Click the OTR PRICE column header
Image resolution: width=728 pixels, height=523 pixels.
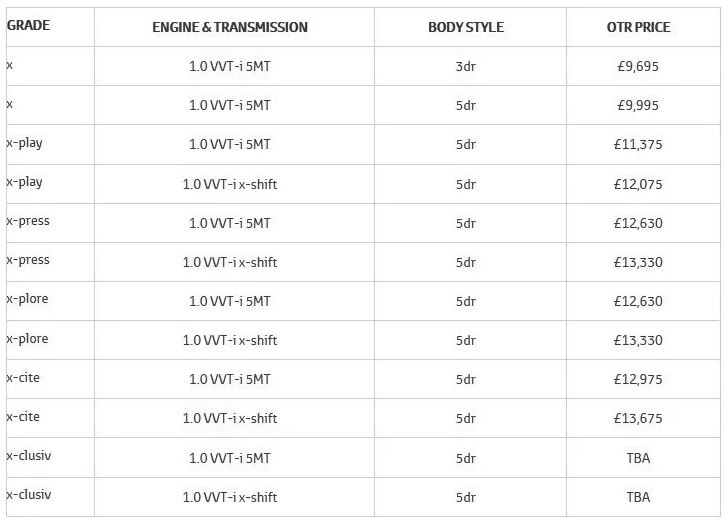coord(638,27)
